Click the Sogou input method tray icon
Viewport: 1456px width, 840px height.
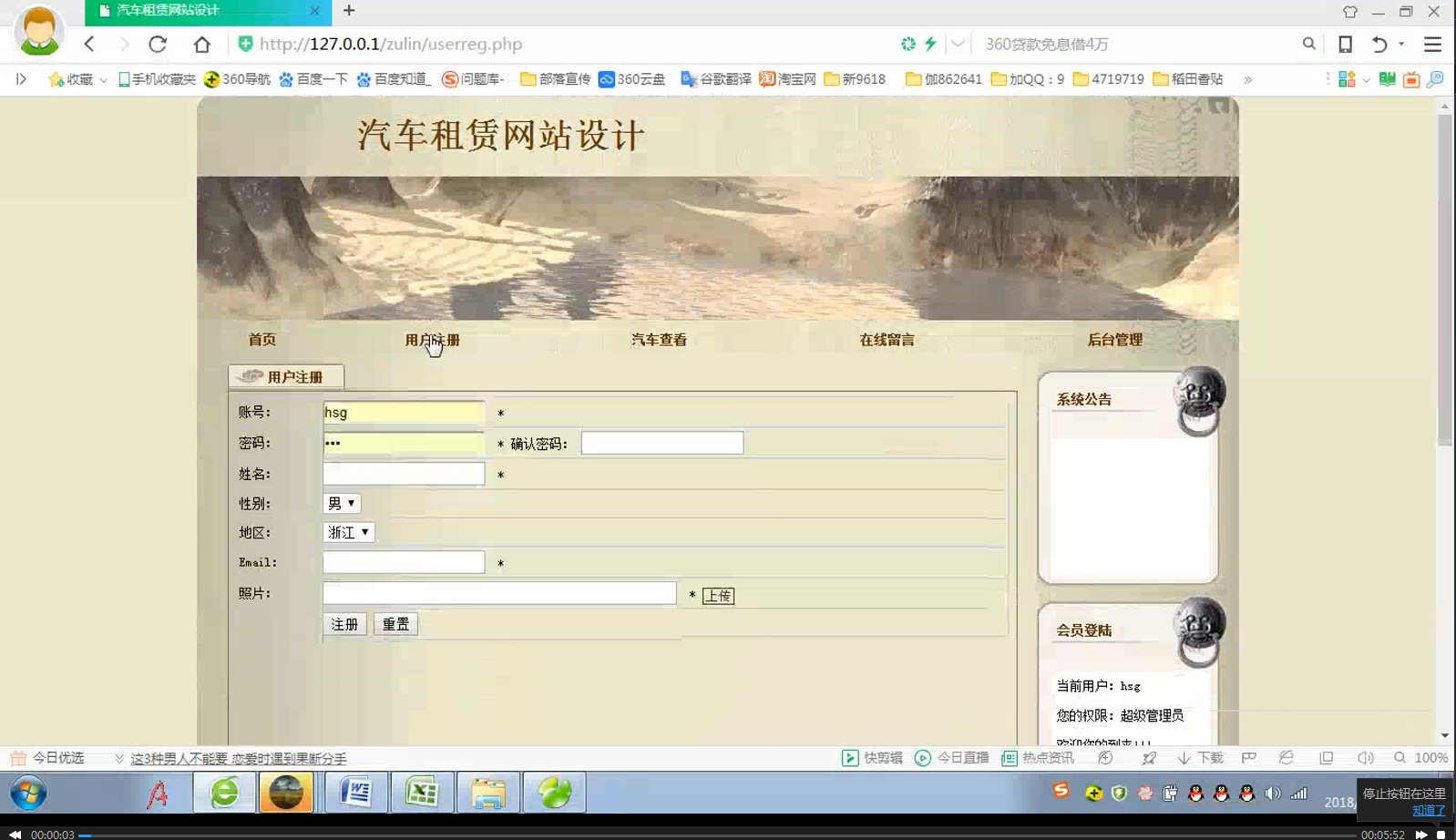click(x=1061, y=791)
